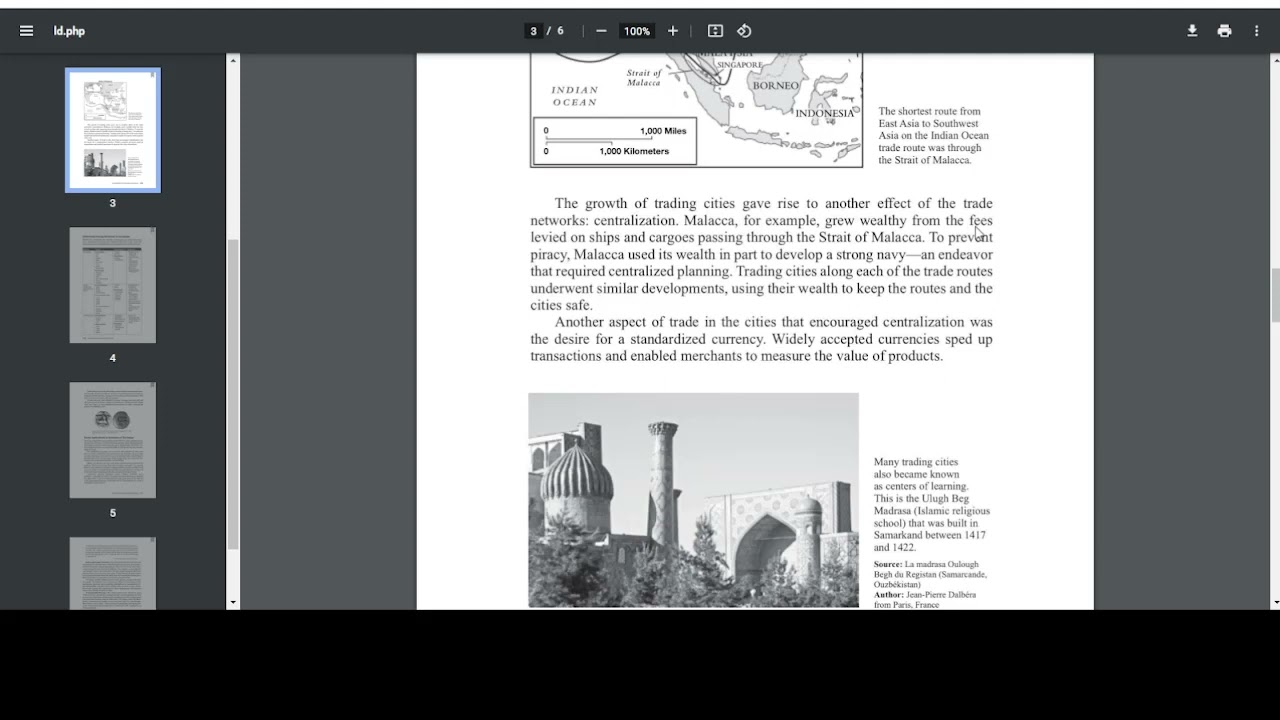Click the zoom in plus button
Screen dimensions: 1280x720
(x=673, y=31)
